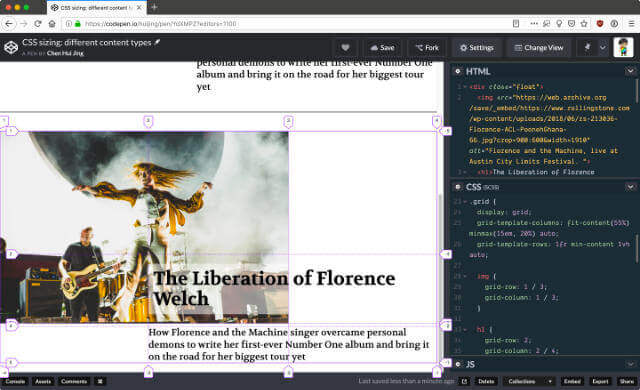
Task: Go forward in browser history
Action: pyautogui.click(x=24, y=24)
